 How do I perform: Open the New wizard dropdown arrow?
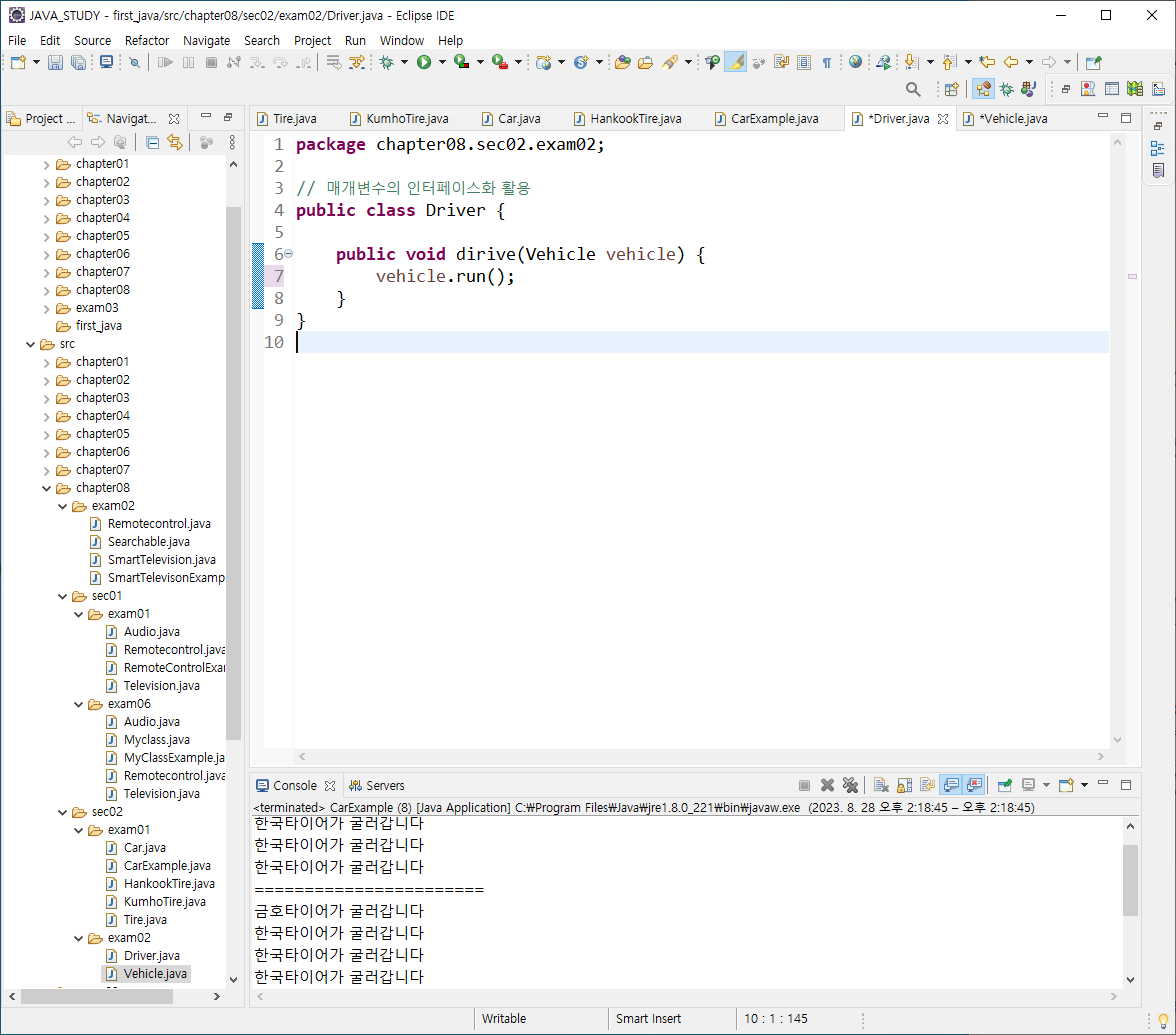click(36, 62)
